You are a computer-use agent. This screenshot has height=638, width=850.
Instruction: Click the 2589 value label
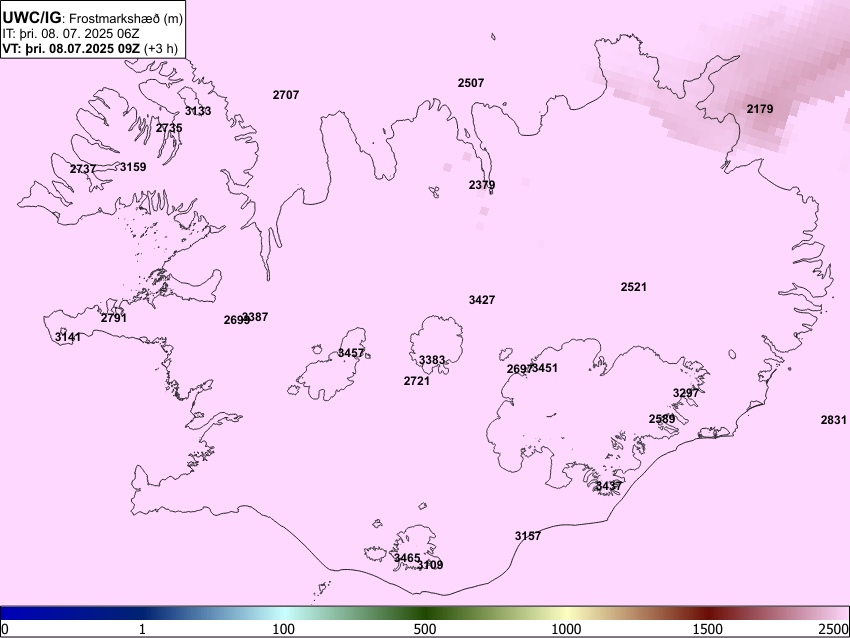click(x=662, y=419)
